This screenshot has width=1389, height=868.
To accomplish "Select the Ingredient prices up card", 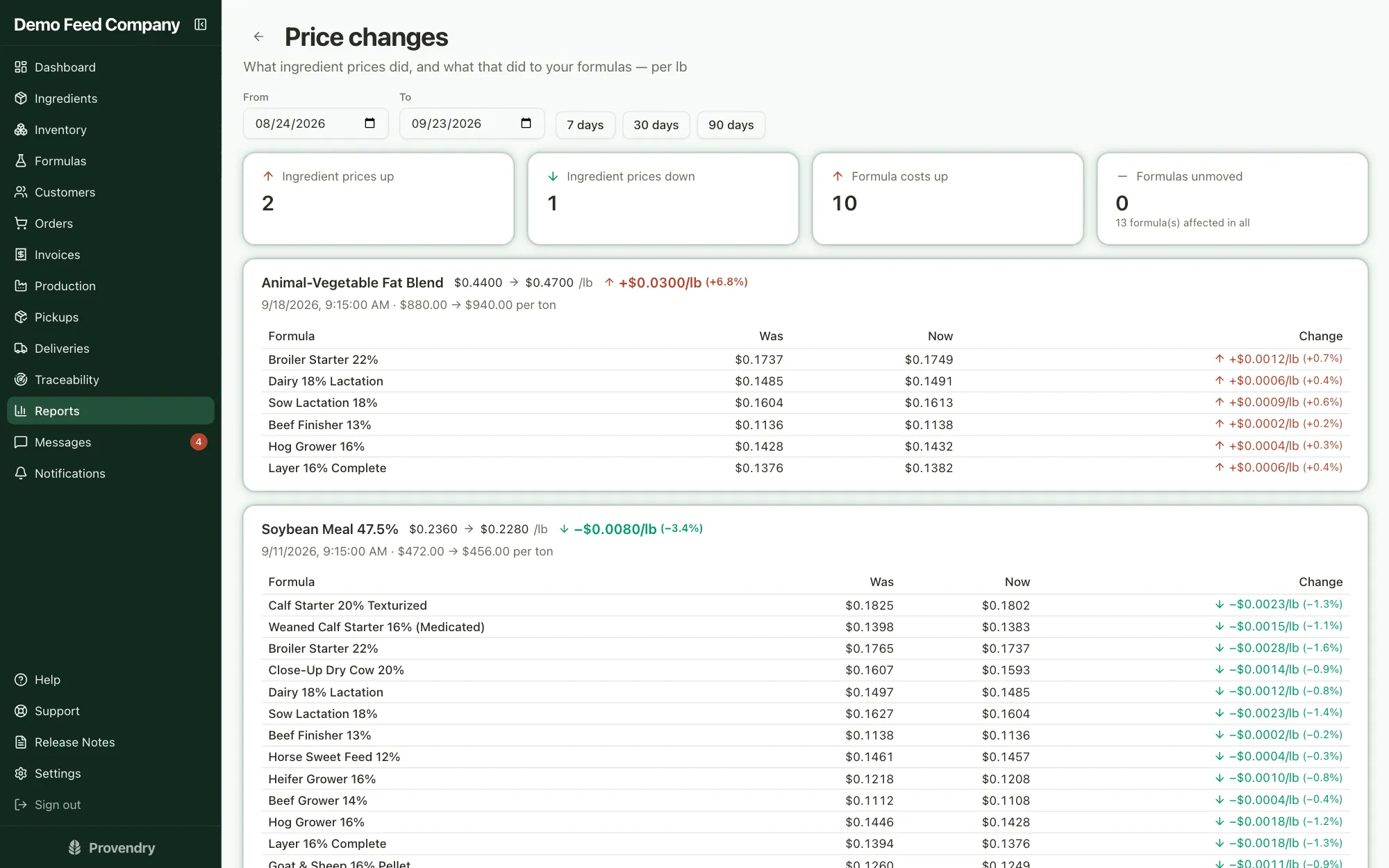I will [x=379, y=199].
